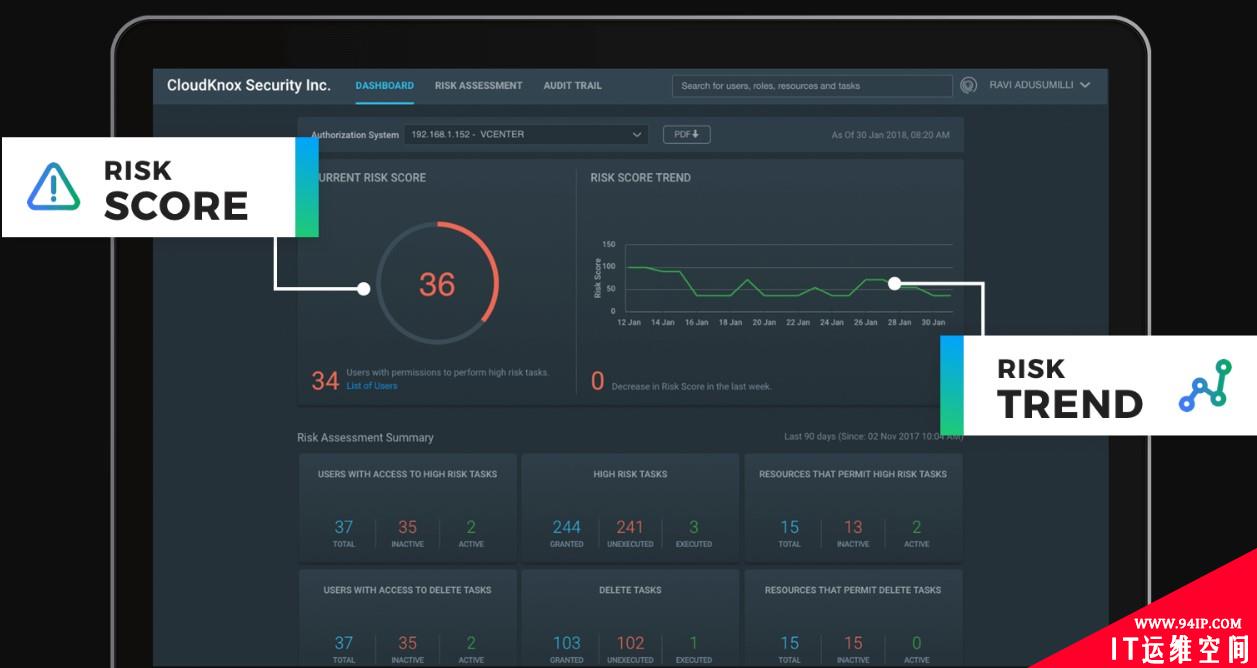Image resolution: width=1257 pixels, height=668 pixels.
Task: Select active 2 in high risk resources card
Action: coord(917,527)
